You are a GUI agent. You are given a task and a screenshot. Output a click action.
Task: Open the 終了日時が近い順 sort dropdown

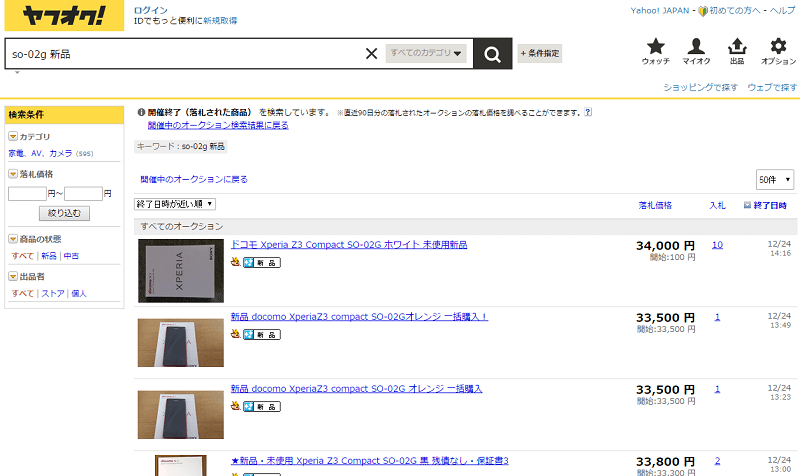pos(175,204)
